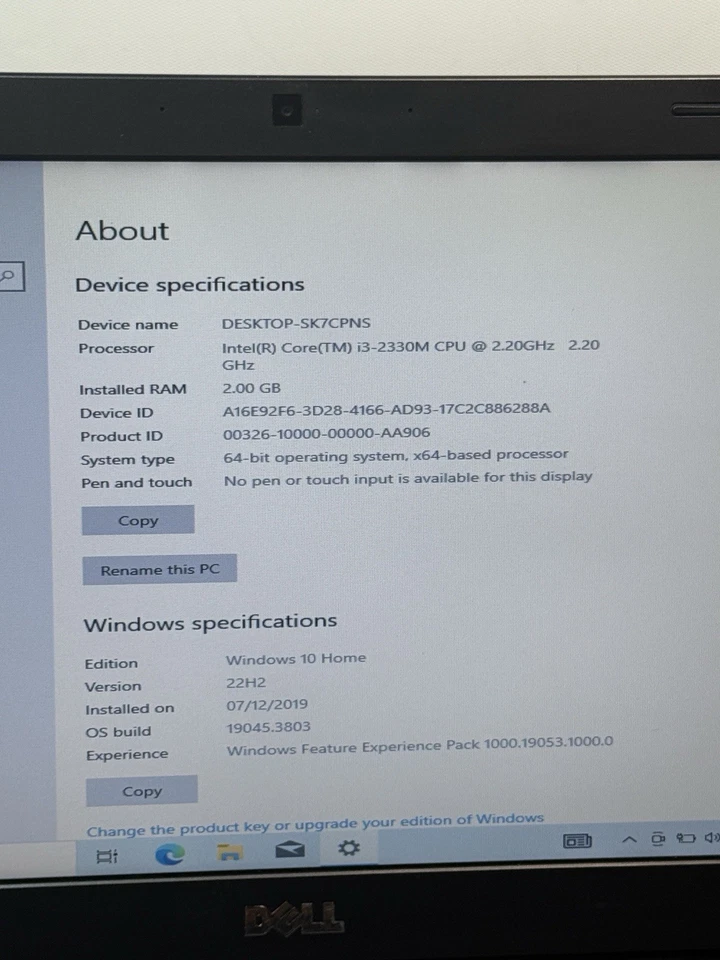
Task: Click the version value 22H2
Action: (246, 683)
